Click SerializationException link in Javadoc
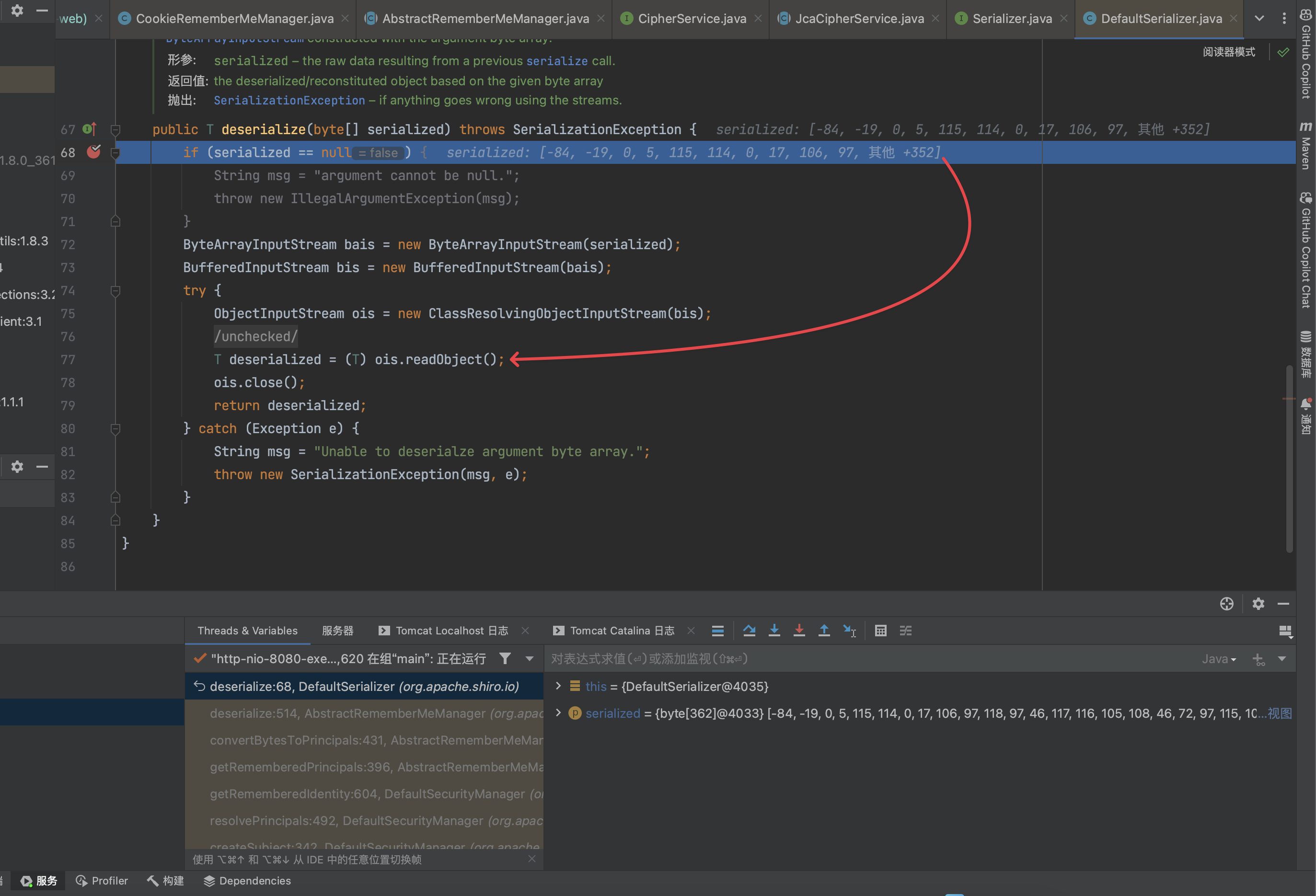Viewport: 1316px width, 896px height. click(289, 100)
